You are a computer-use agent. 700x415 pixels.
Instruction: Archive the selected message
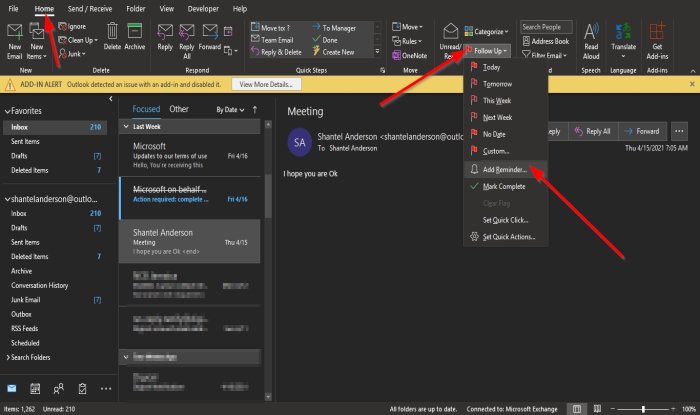click(x=134, y=37)
